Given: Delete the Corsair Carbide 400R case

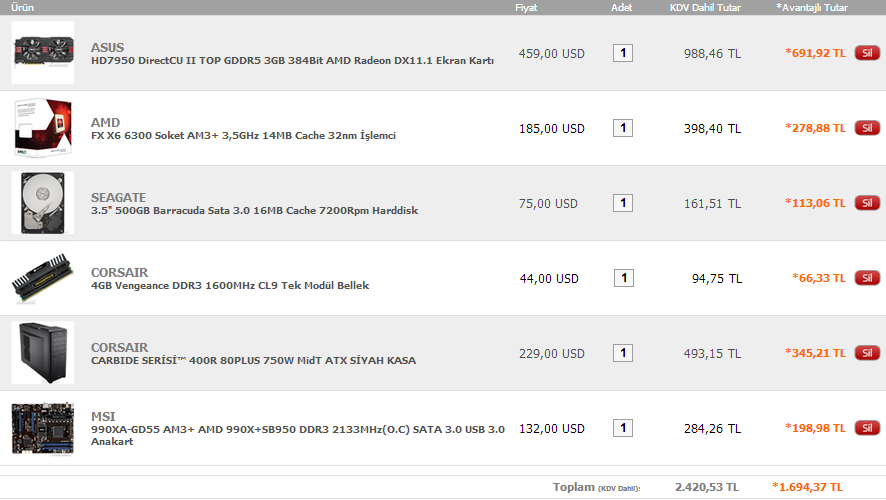Looking at the screenshot, I should pyautogui.click(x=867, y=353).
